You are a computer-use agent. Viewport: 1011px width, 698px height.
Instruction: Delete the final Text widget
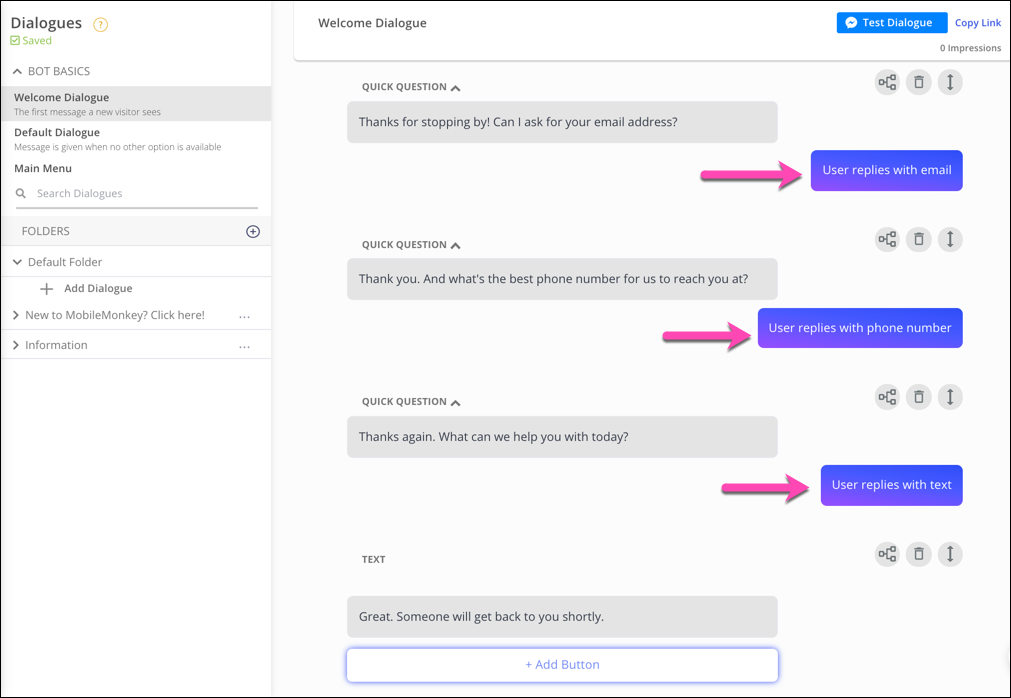pos(918,554)
